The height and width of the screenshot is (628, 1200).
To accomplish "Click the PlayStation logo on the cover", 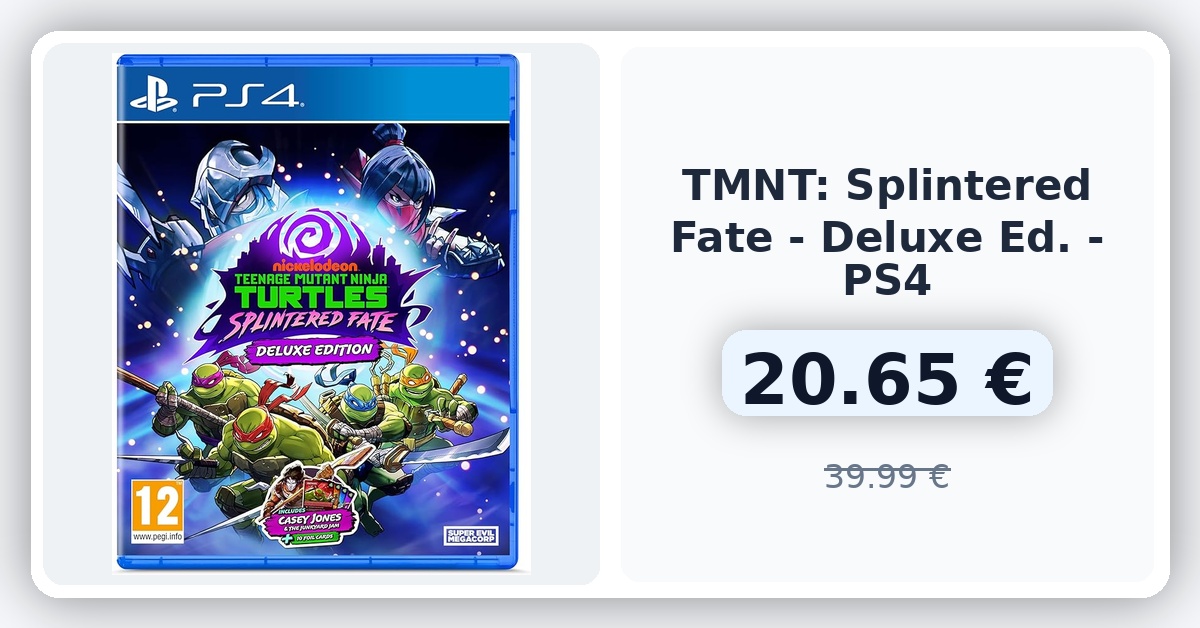I will coord(156,96).
